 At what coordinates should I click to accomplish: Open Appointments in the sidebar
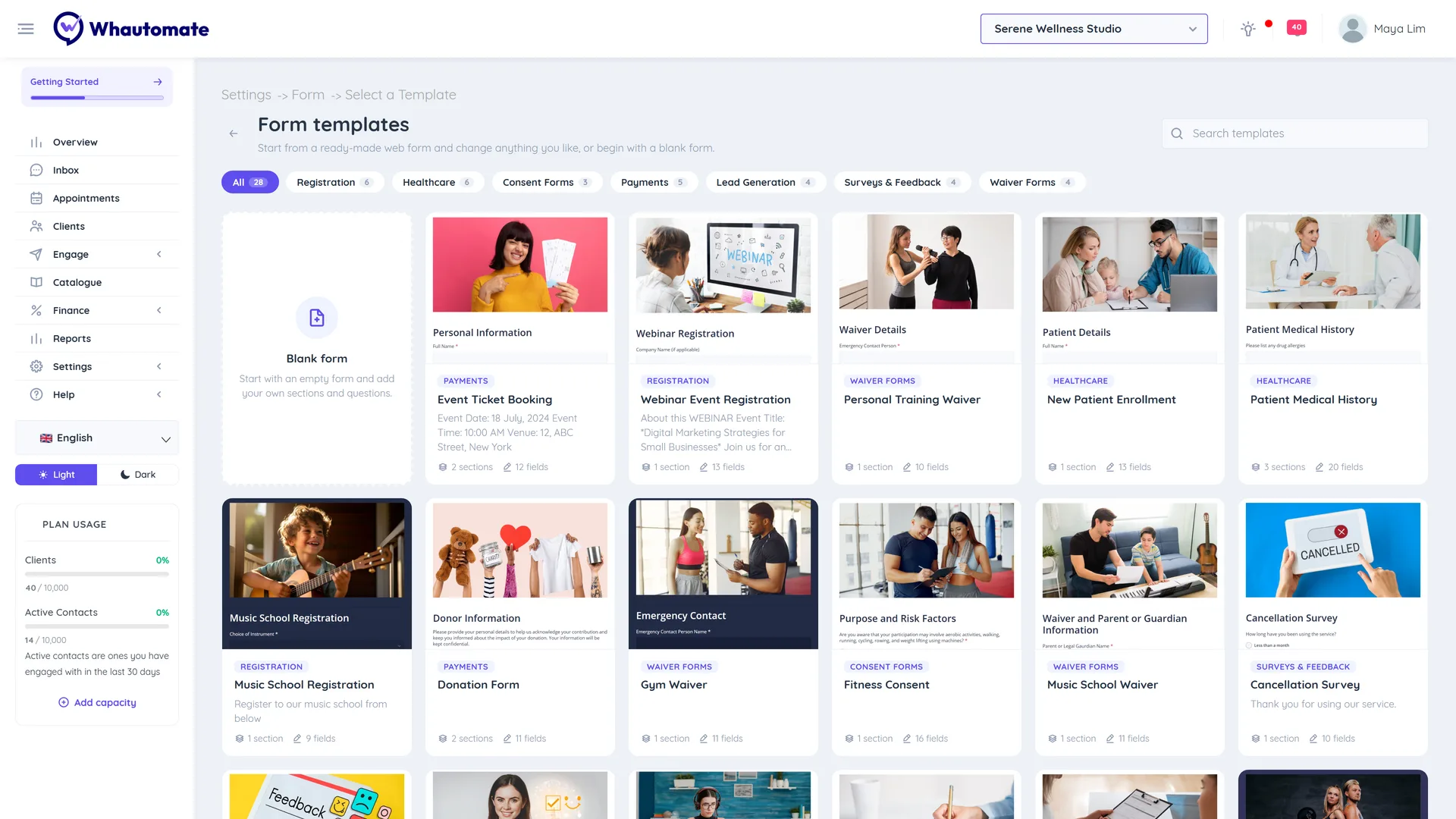(x=97, y=198)
